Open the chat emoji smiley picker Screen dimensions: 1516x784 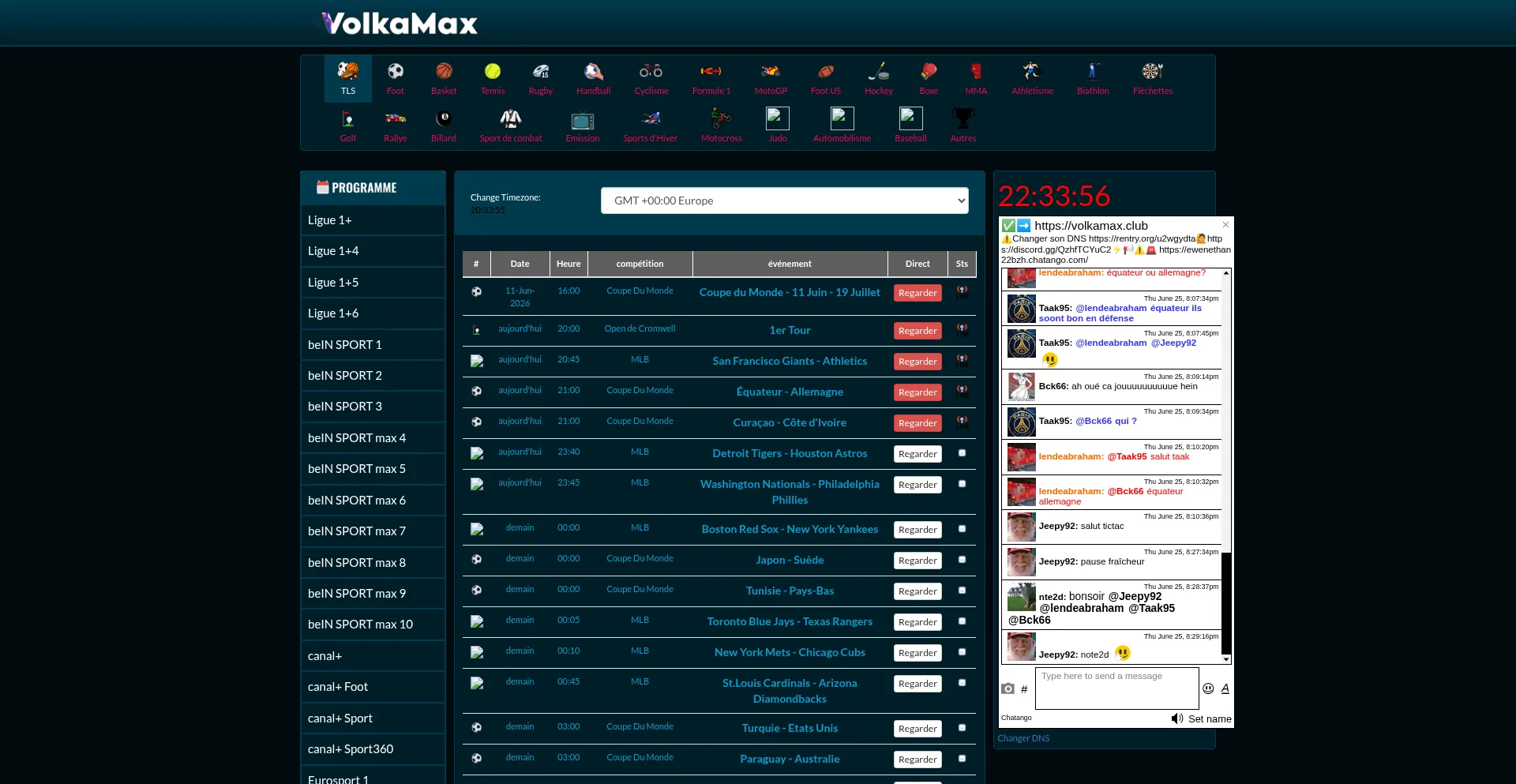[1208, 688]
